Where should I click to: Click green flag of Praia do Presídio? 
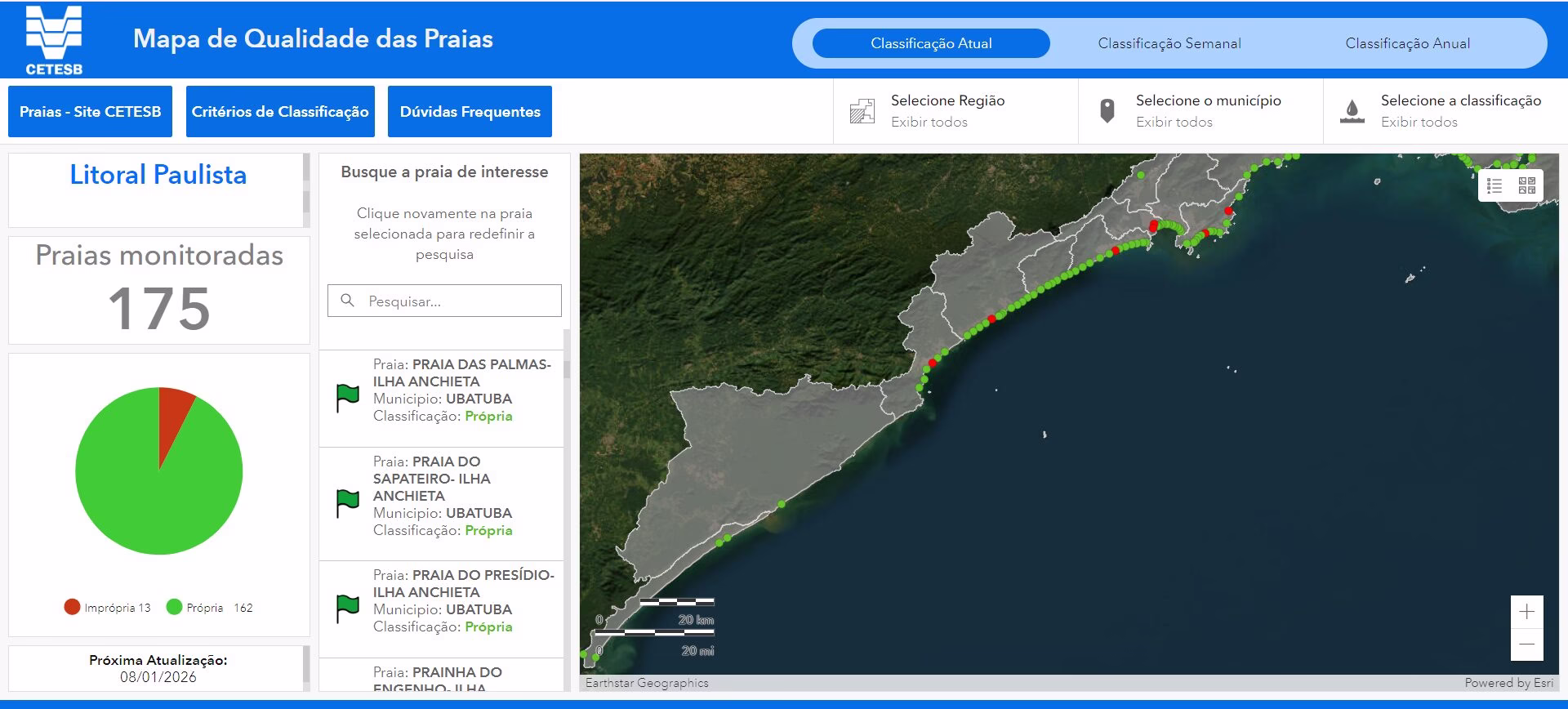[348, 609]
